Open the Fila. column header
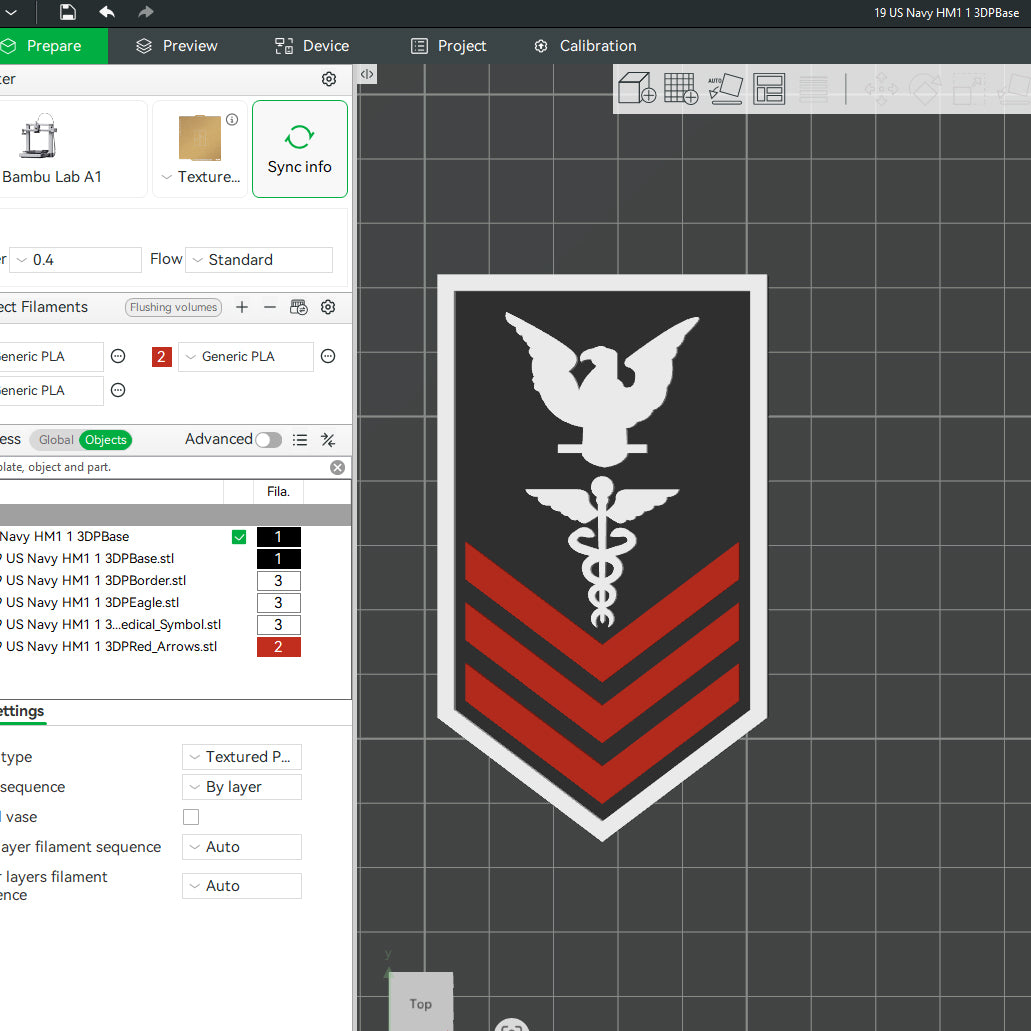1031x1031 pixels. click(278, 492)
